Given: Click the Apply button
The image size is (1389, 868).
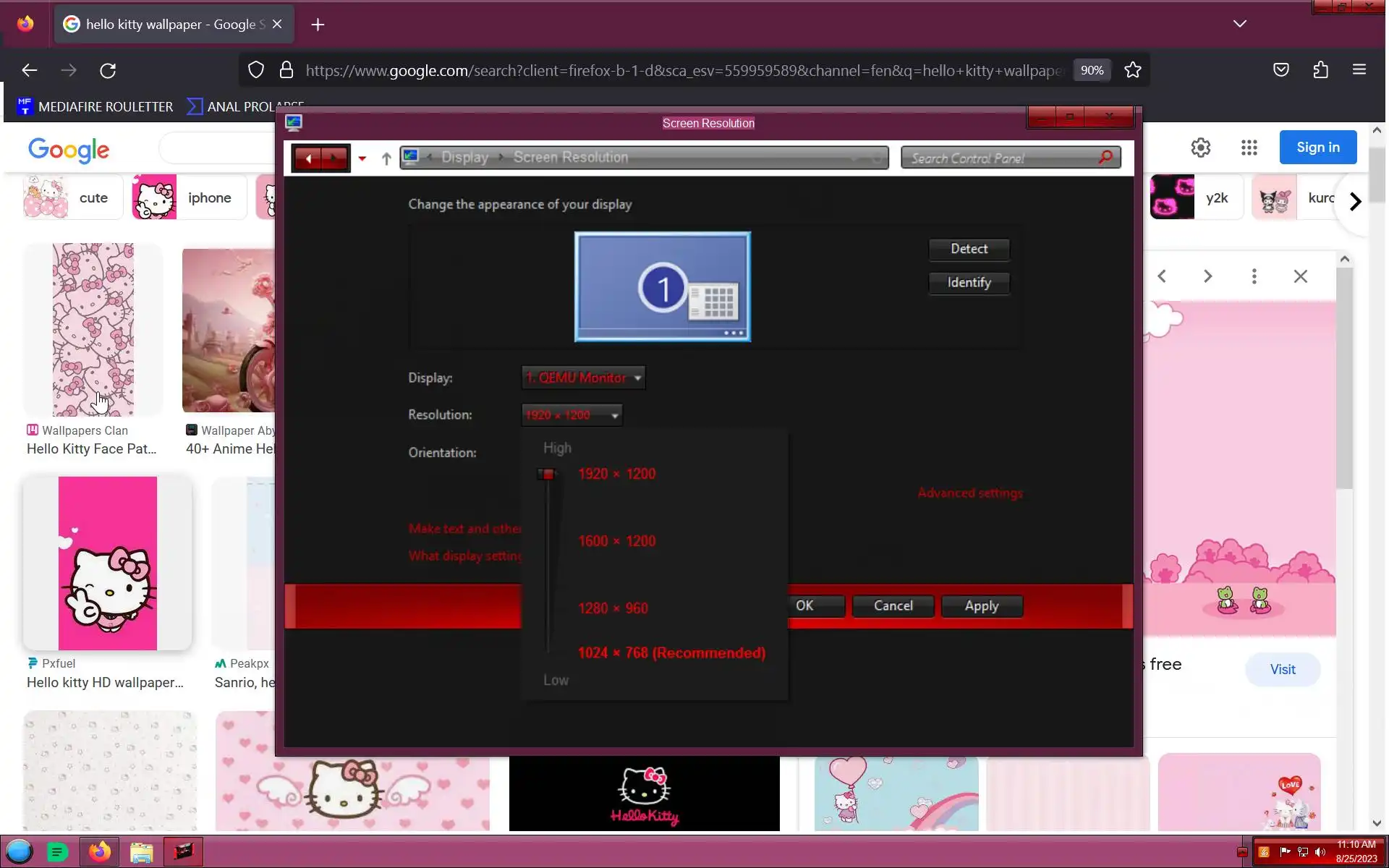Looking at the screenshot, I should [x=981, y=606].
